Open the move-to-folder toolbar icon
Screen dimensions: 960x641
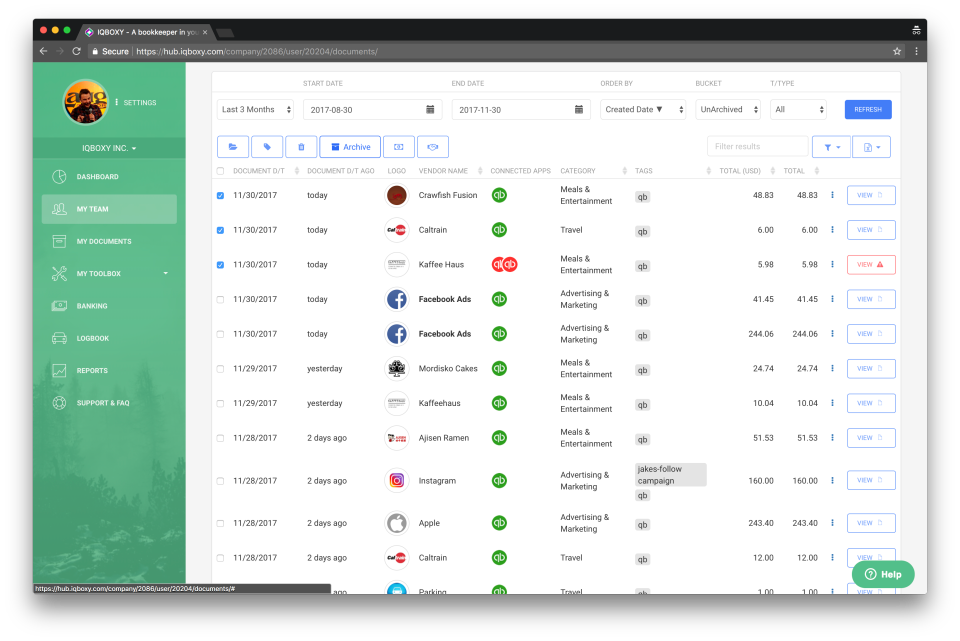click(232, 146)
